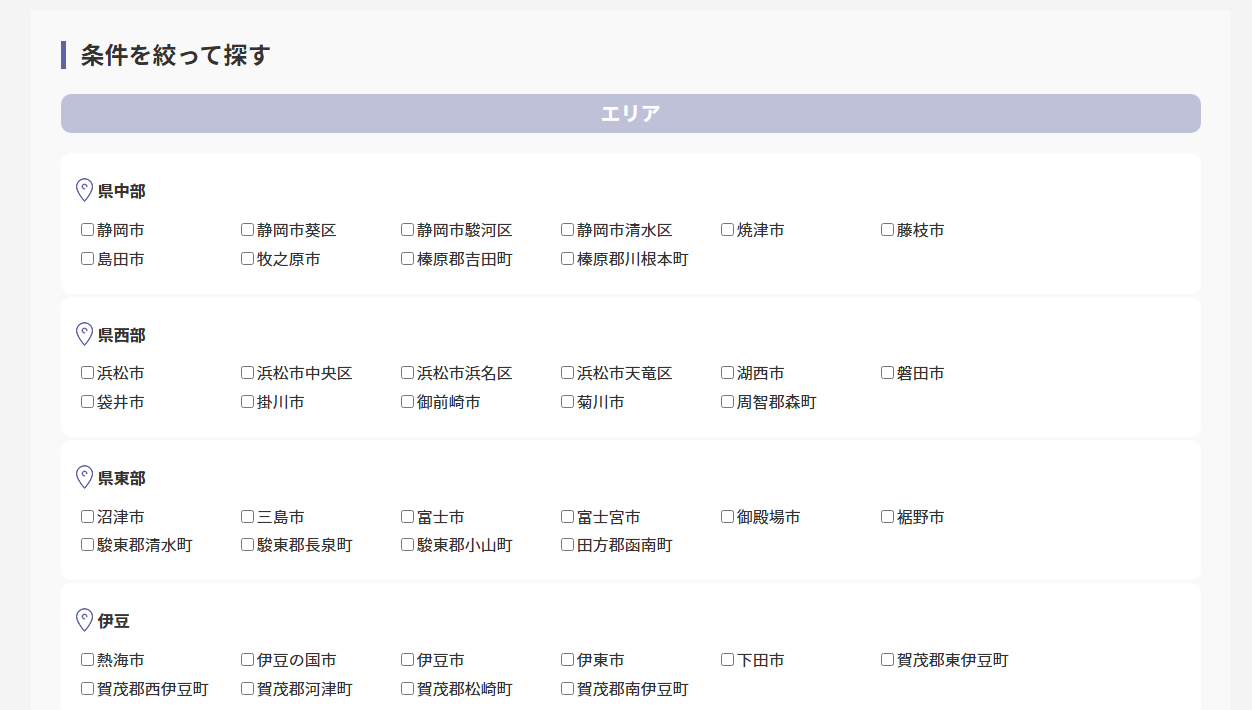The image size is (1252, 710).
Task: Select the 磐田市 checkbox
Action: click(x=887, y=373)
